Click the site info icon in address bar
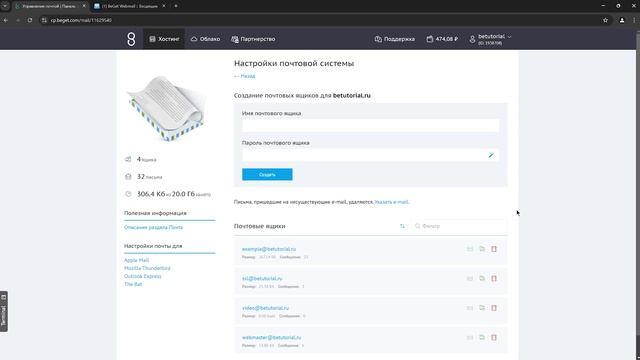This screenshot has height=360, width=640. pyautogui.click(x=44, y=20)
